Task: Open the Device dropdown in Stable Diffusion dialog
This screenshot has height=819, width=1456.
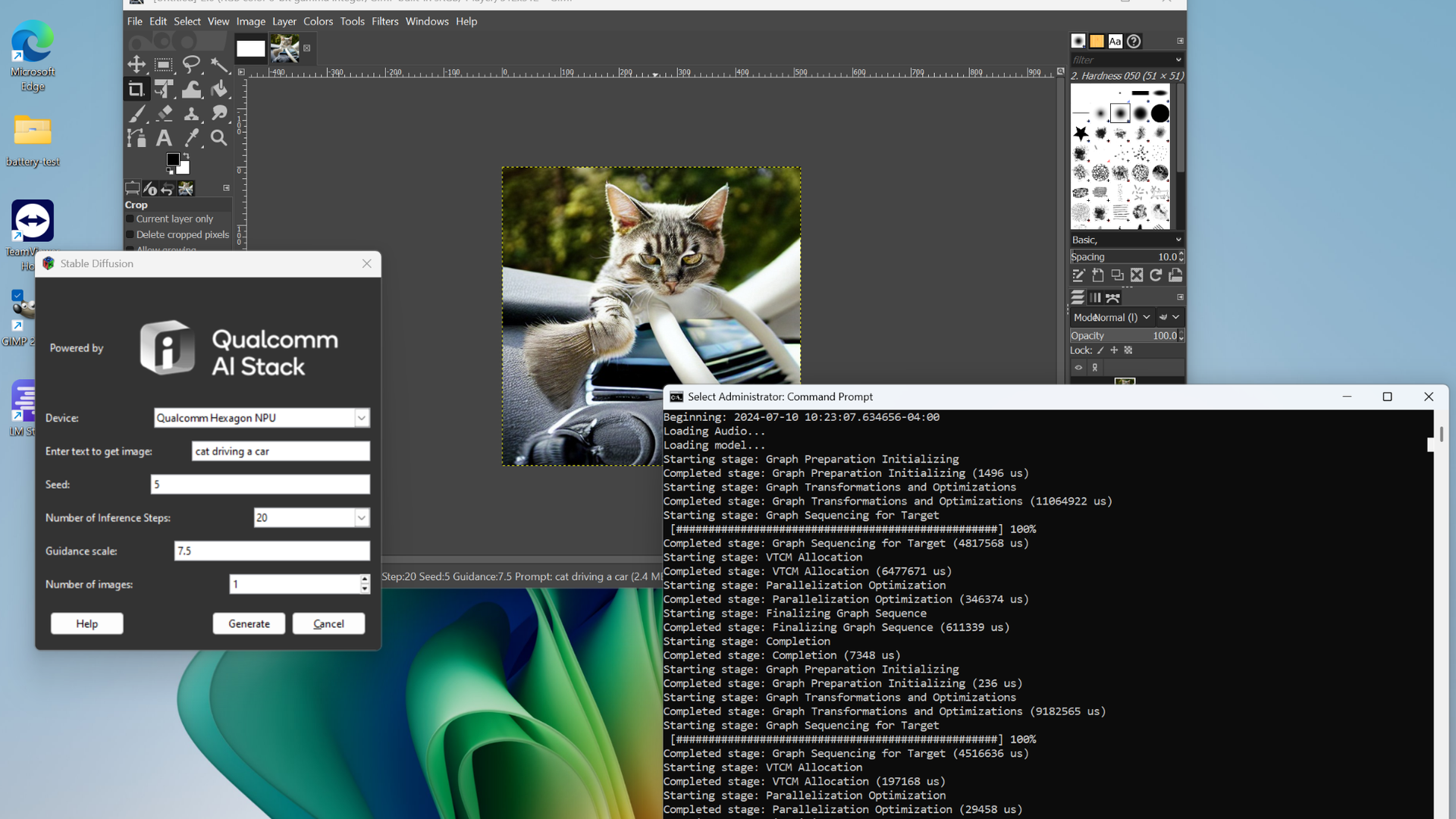Action: [x=362, y=418]
